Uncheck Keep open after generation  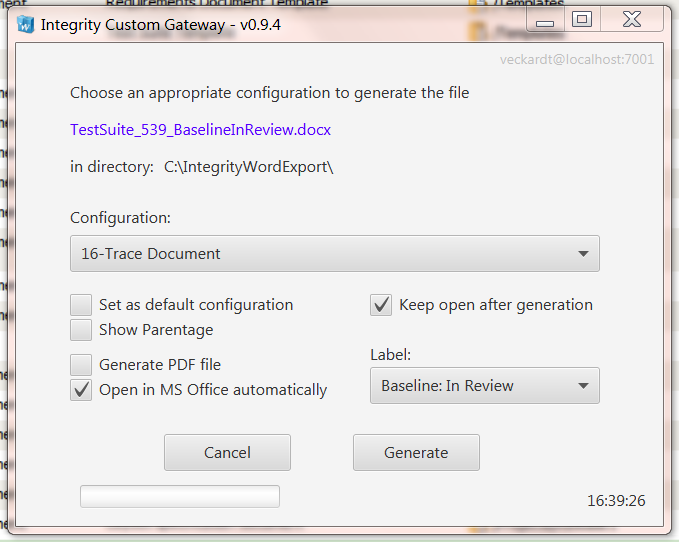pos(381,305)
